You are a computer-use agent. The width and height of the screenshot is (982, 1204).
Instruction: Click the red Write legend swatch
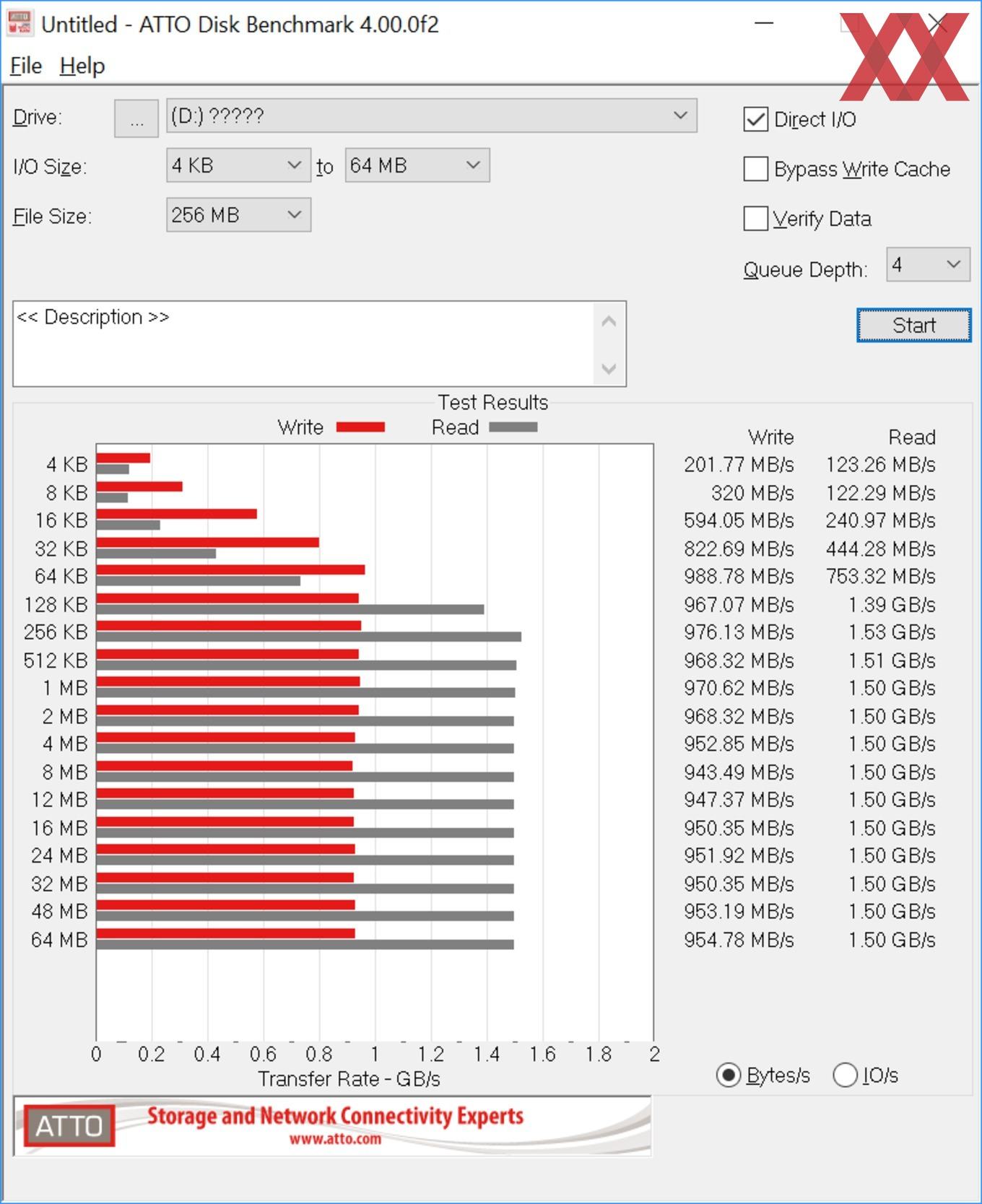pyautogui.click(x=360, y=427)
